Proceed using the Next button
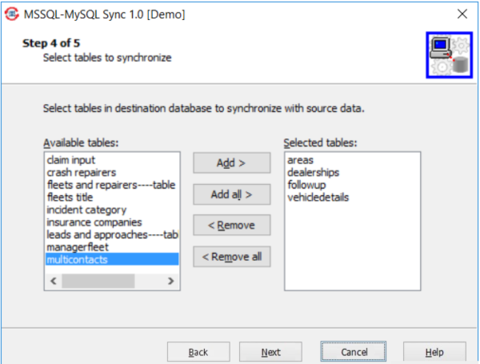Viewport: 480px width, 364px height. (x=270, y=352)
